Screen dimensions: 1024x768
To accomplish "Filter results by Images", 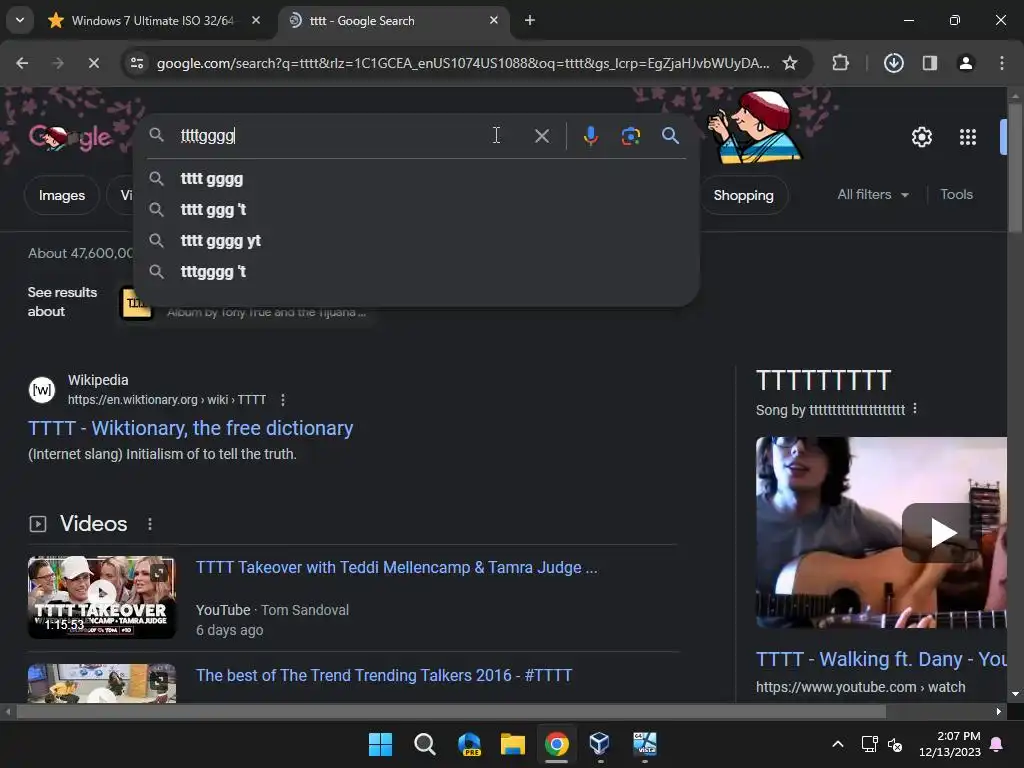I will [61, 195].
